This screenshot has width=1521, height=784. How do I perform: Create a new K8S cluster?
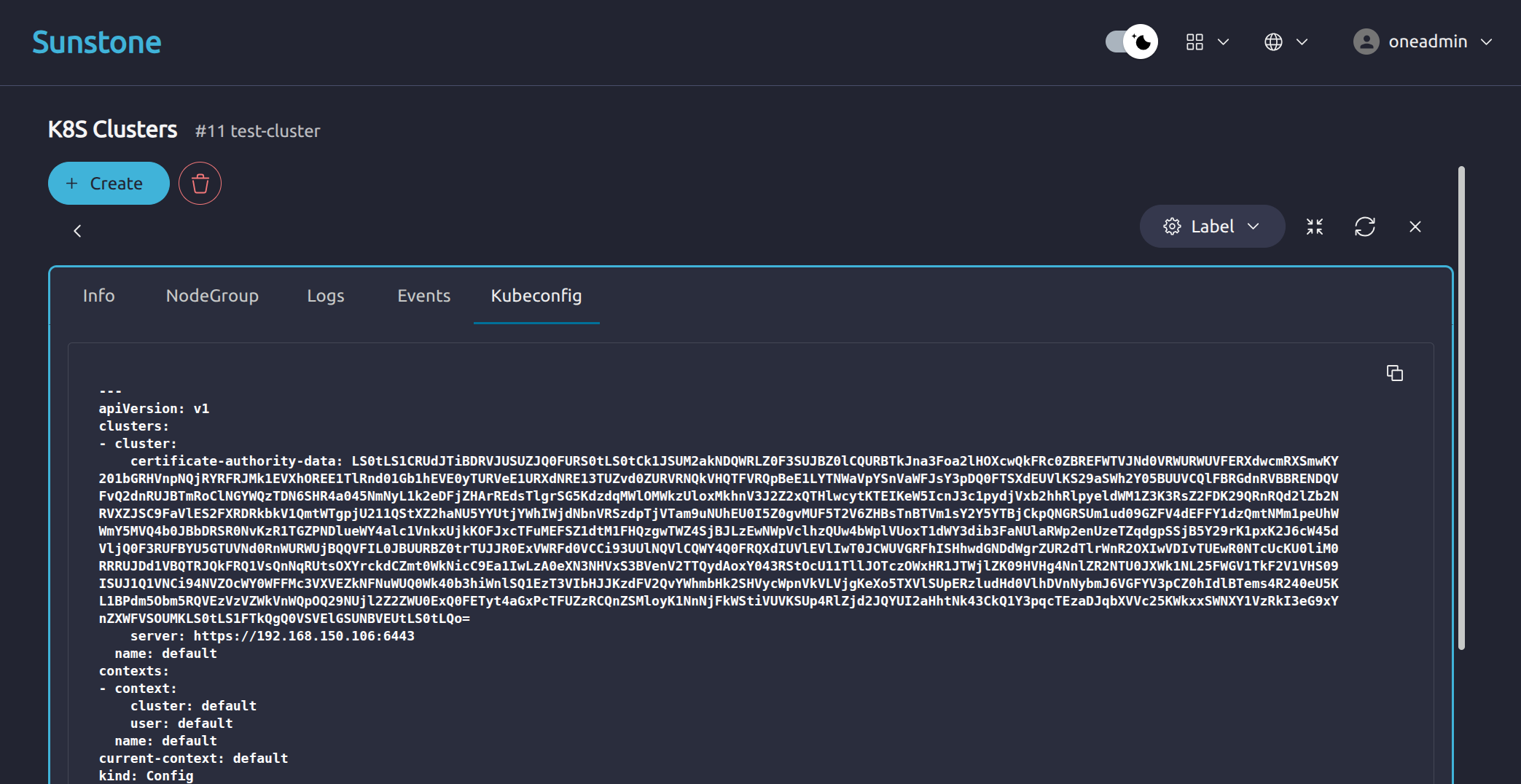tap(109, 184)
